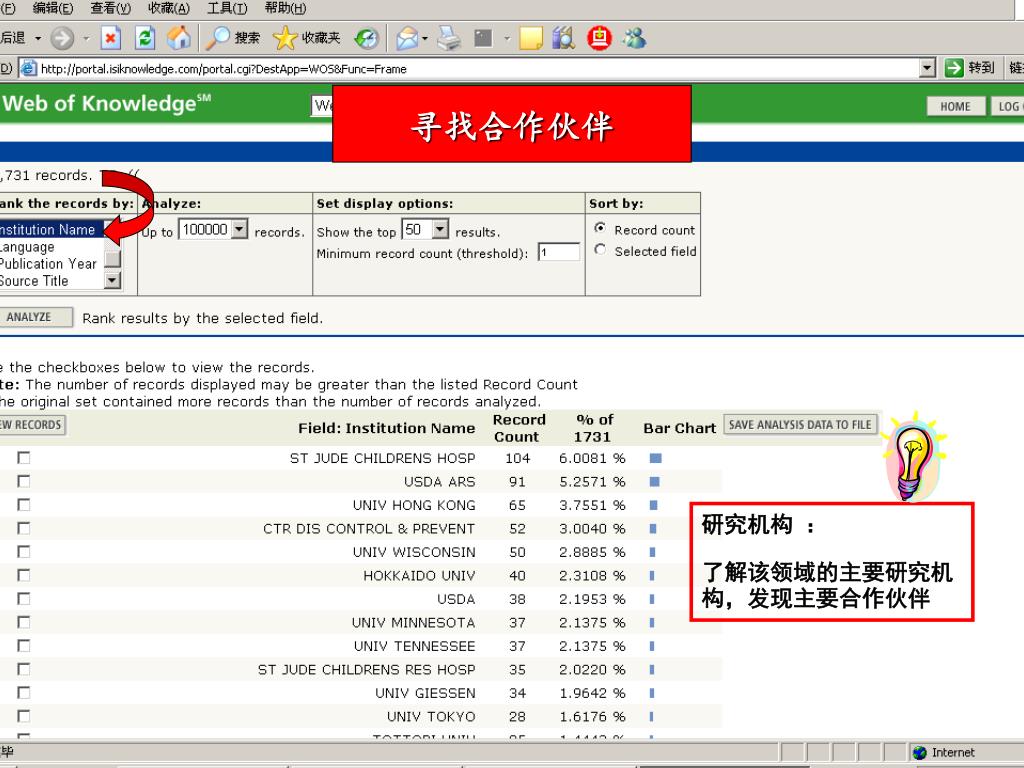Click the Mail envelope icon
The image size is (1024, 768).
coord(406,39)
